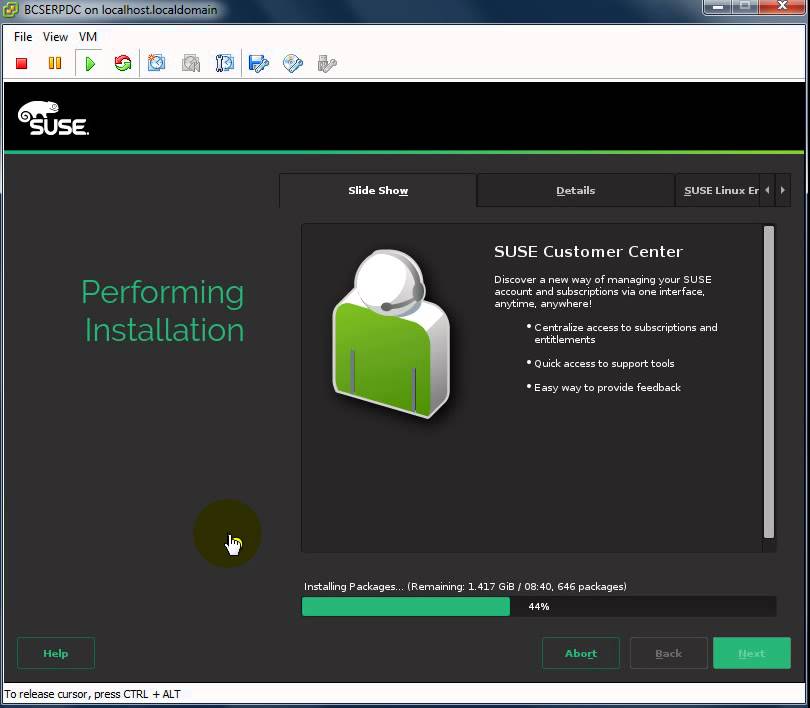Reset the VM with the circular arrow icon
This screenshot has width=810, height=708.
(123, 64)
